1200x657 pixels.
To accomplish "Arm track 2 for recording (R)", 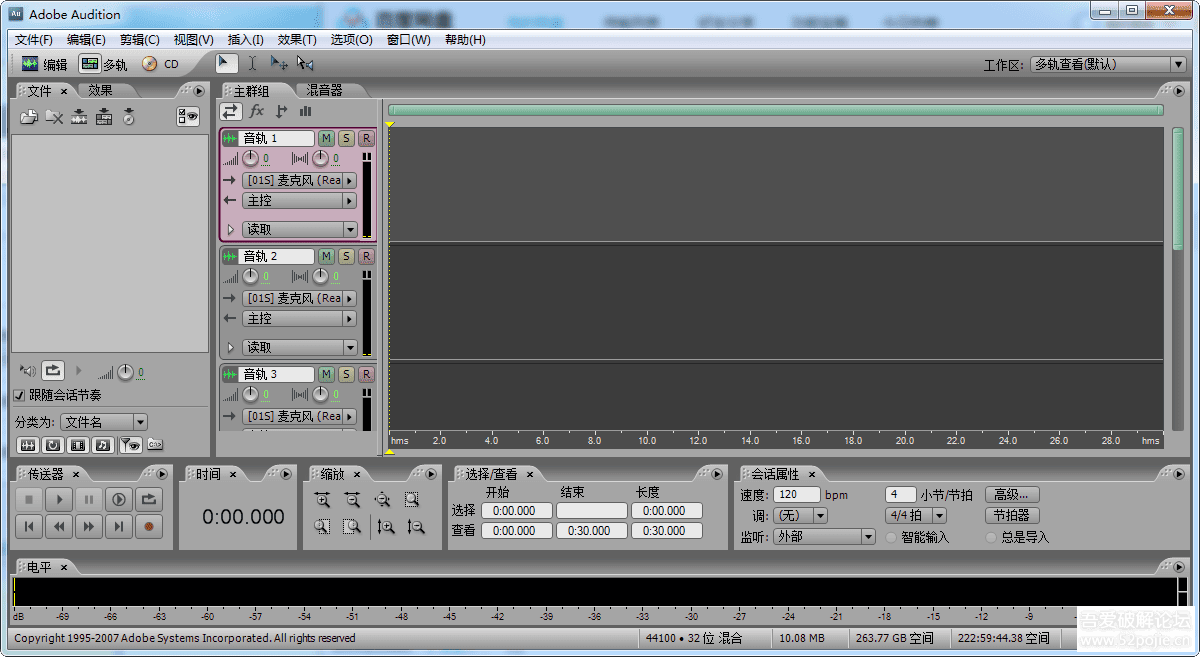I will (x=366, y=256).
